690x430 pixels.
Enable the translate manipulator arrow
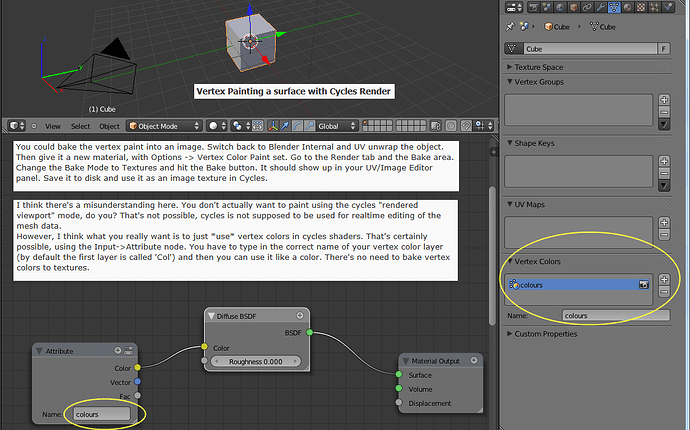pos(285,126)
